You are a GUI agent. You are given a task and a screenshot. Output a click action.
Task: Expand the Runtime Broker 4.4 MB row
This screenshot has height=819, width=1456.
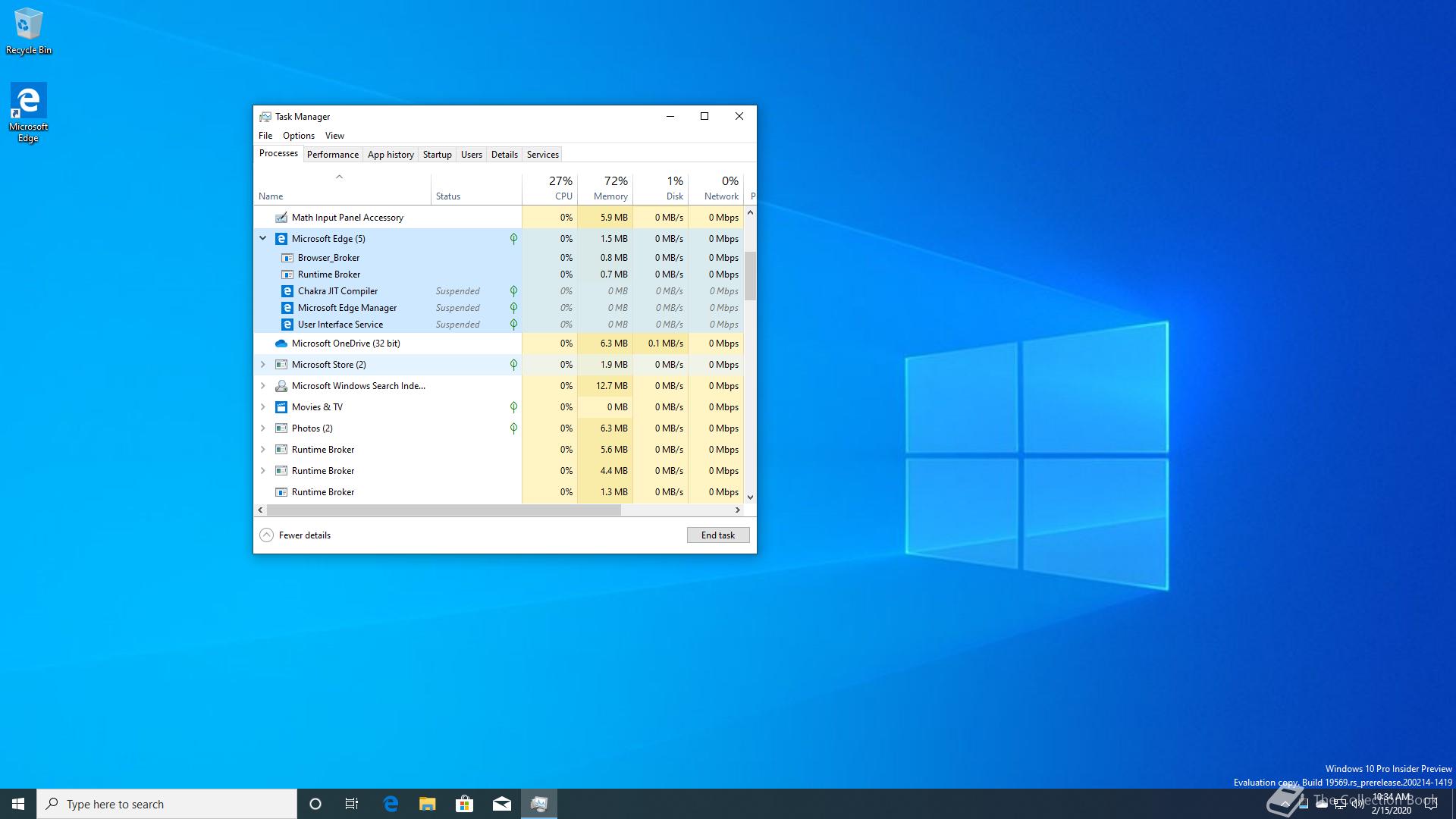(263, 471)
